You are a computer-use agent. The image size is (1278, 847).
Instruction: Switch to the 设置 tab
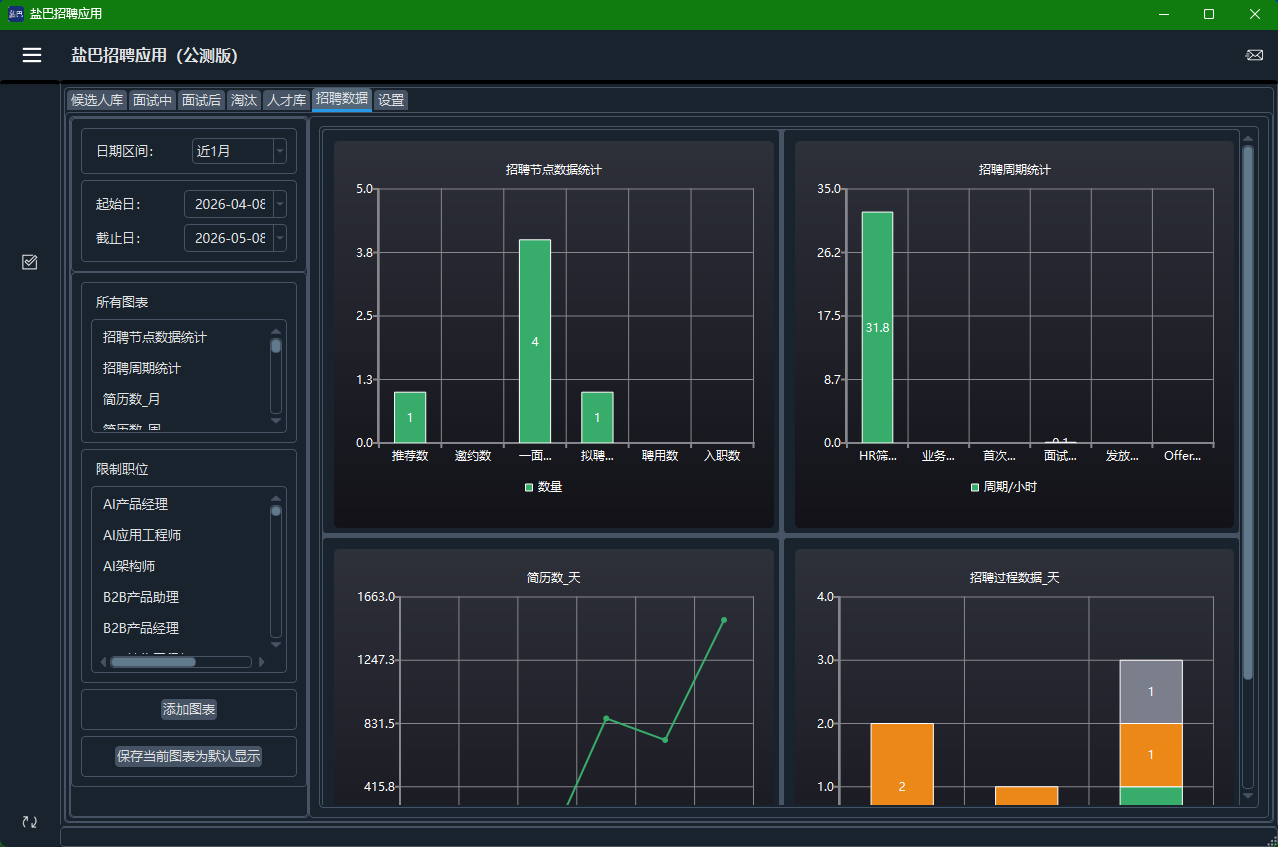[x=391, y=100]
